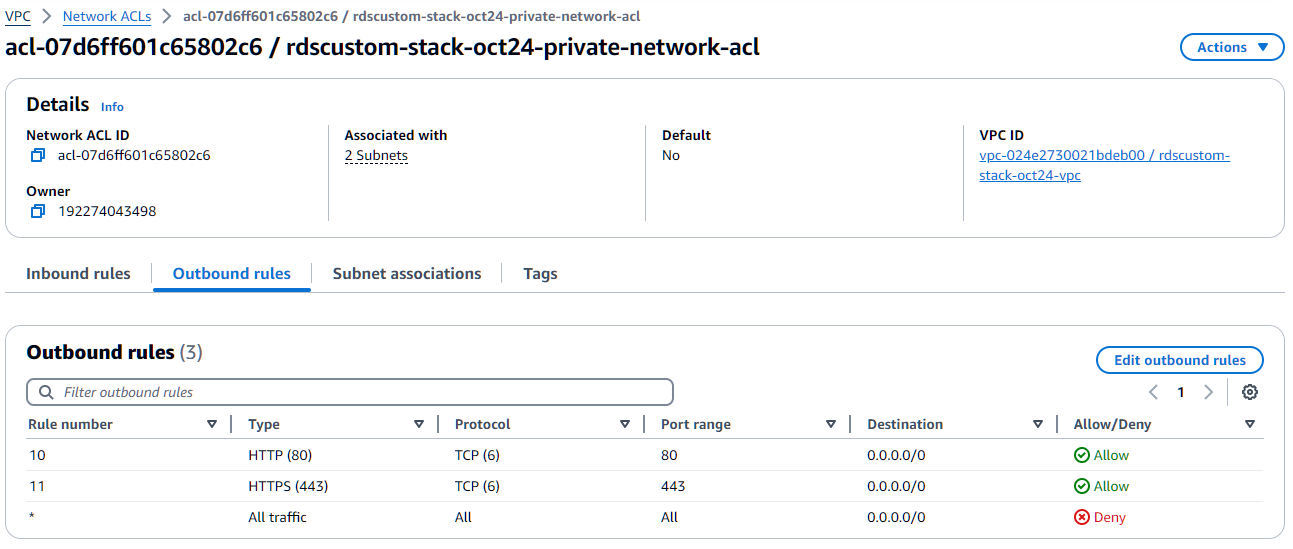Screen dimensions: 1293x549
Task: Sort rules by Allow/Deny arrow
Action: [1250, 424]
